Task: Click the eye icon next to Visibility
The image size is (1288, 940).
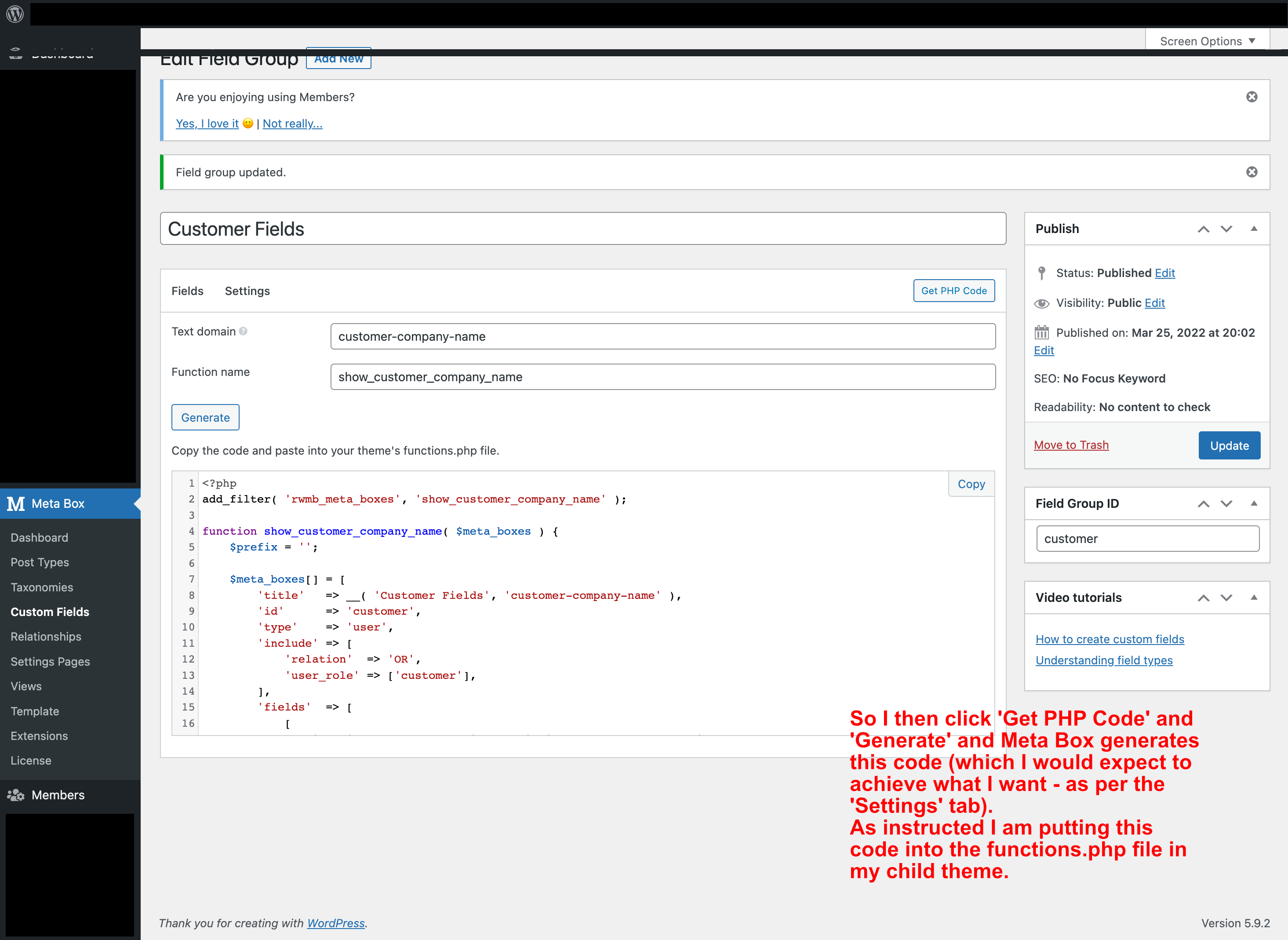Action: point(1041,303)
